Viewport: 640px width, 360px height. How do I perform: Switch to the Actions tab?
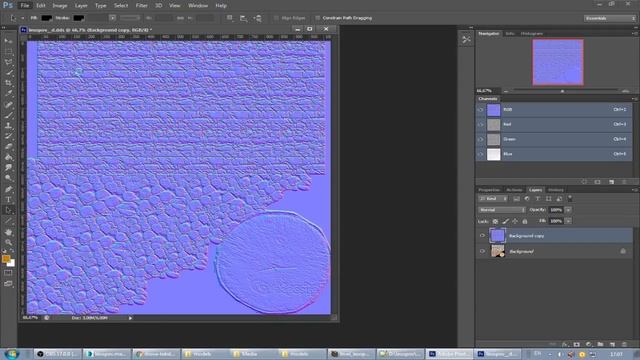click(514, 190)
